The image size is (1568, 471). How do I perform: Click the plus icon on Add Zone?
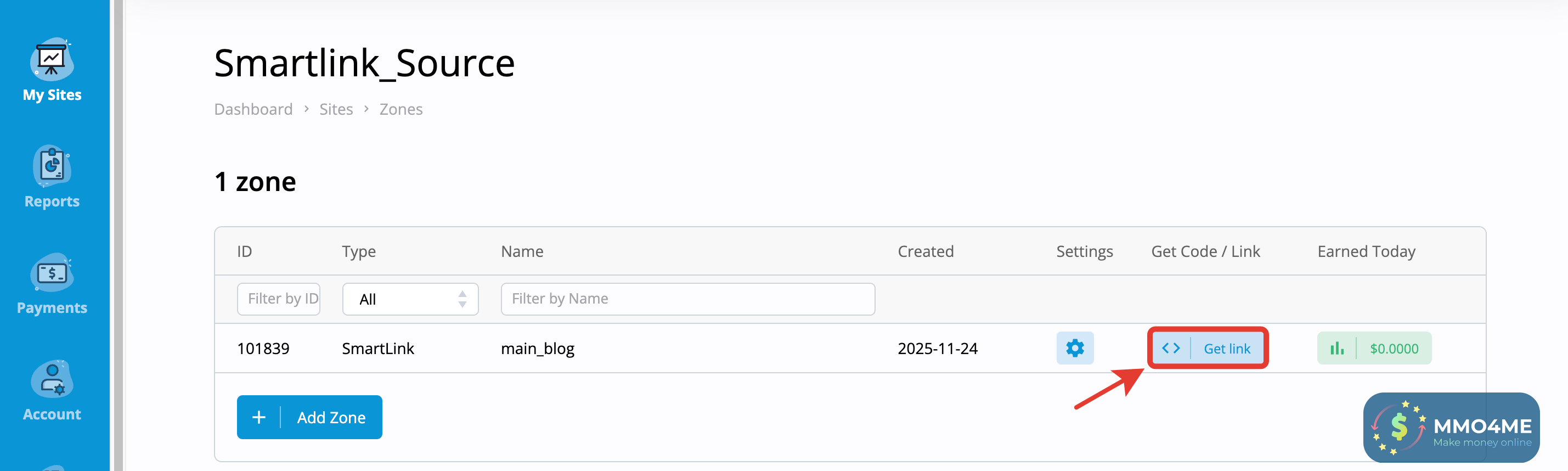pos(259,417)
